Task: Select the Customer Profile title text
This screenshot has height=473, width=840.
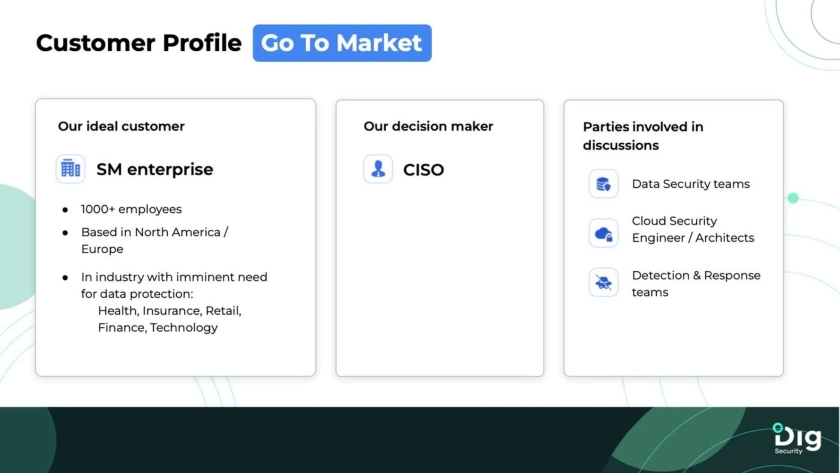Action: [138, 43]
